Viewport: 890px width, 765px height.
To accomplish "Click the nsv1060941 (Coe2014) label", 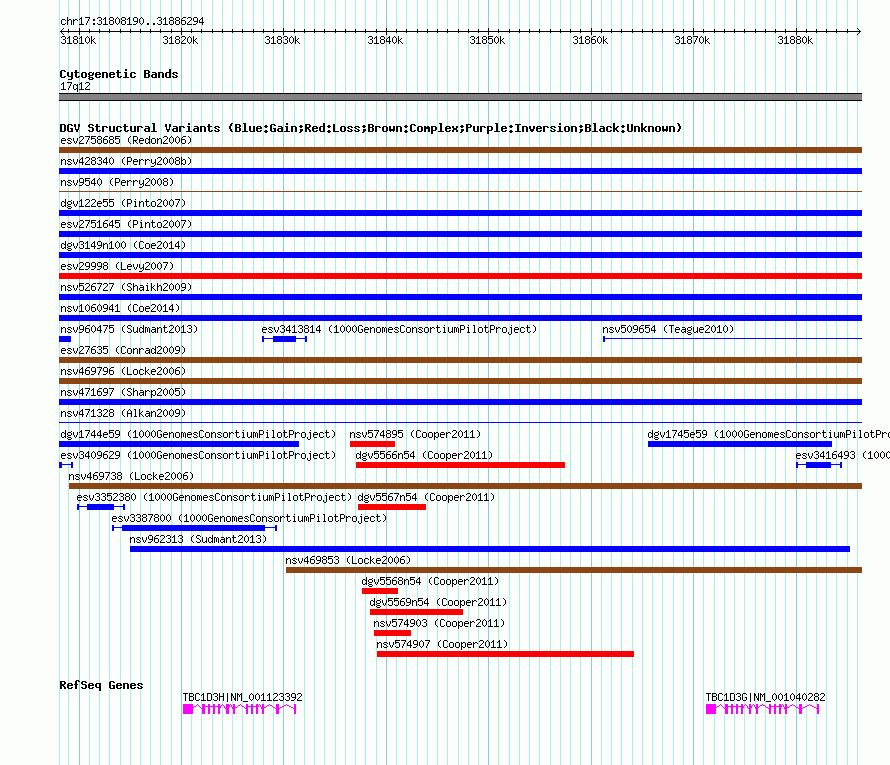I will pos(120,308).
